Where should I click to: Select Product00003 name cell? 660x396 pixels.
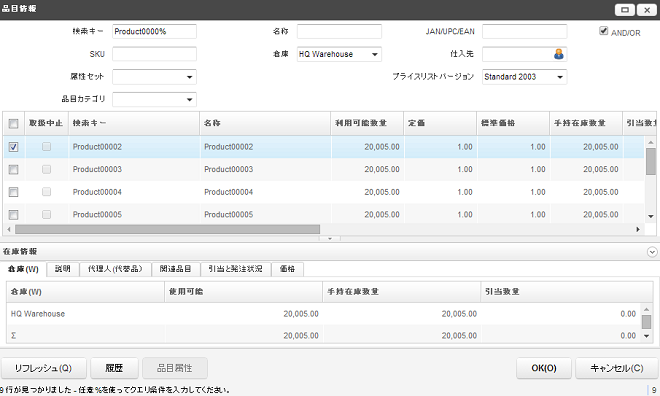point(265,169)
